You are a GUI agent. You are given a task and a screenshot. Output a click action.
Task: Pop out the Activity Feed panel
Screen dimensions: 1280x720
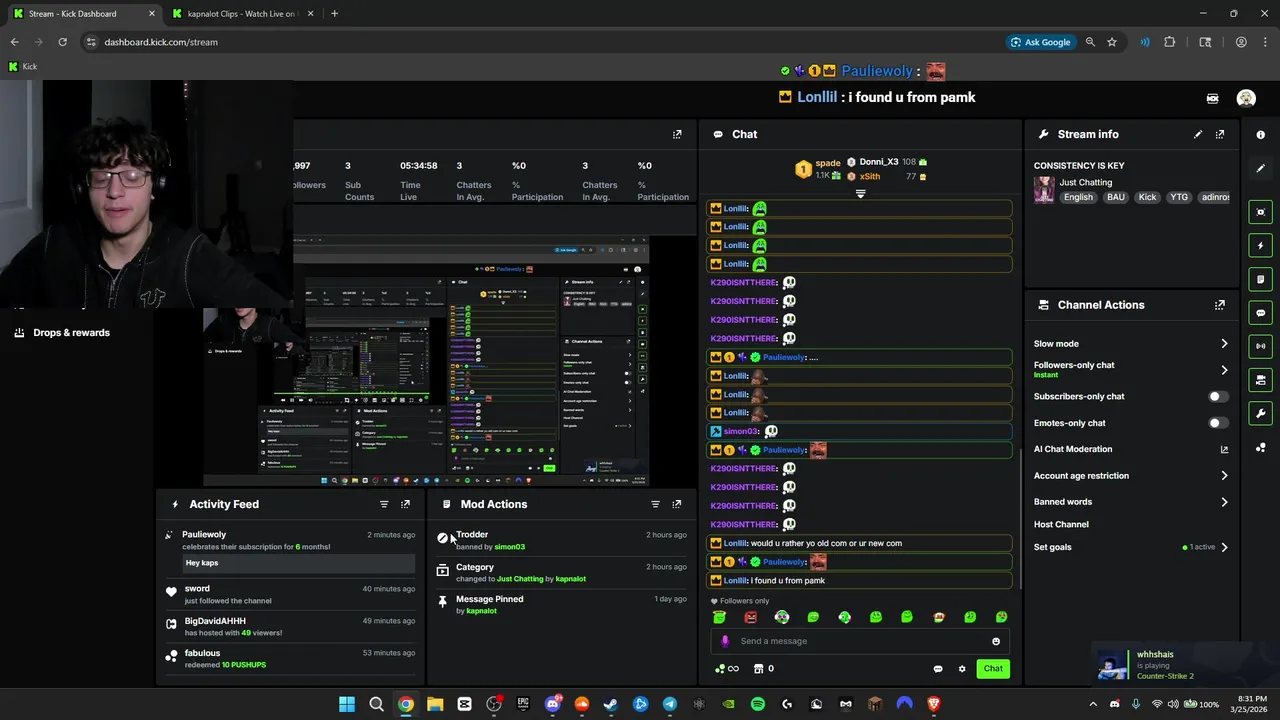pyautogui.click(x=405, y=504)
